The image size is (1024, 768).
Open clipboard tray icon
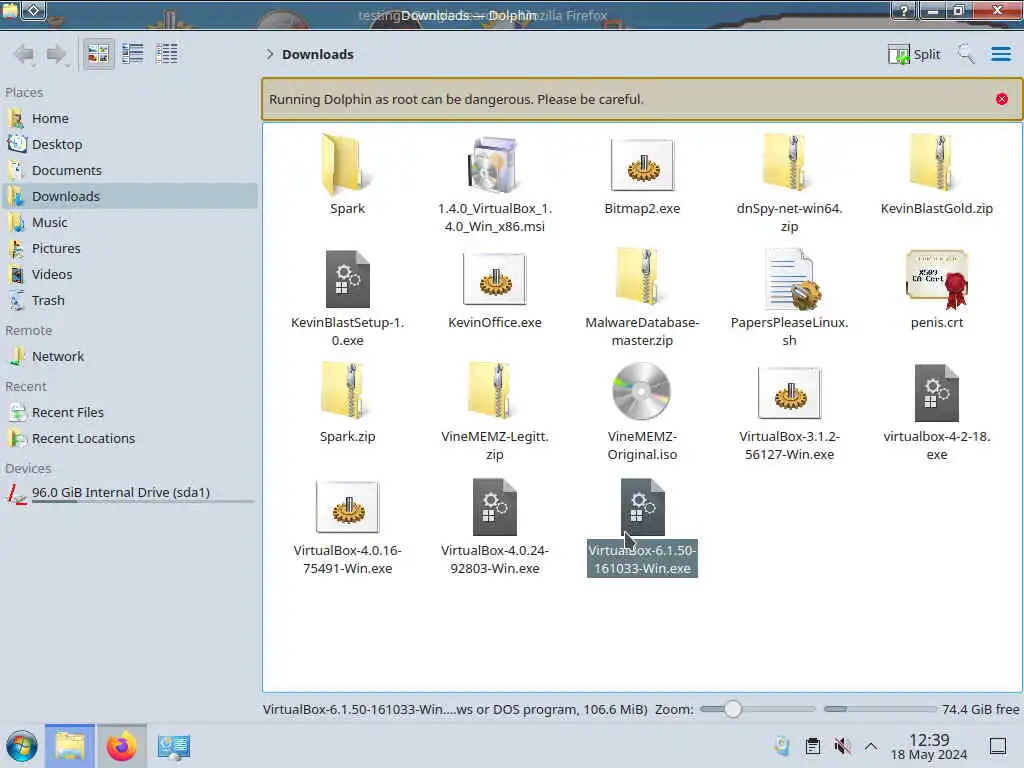click(812, 746)
